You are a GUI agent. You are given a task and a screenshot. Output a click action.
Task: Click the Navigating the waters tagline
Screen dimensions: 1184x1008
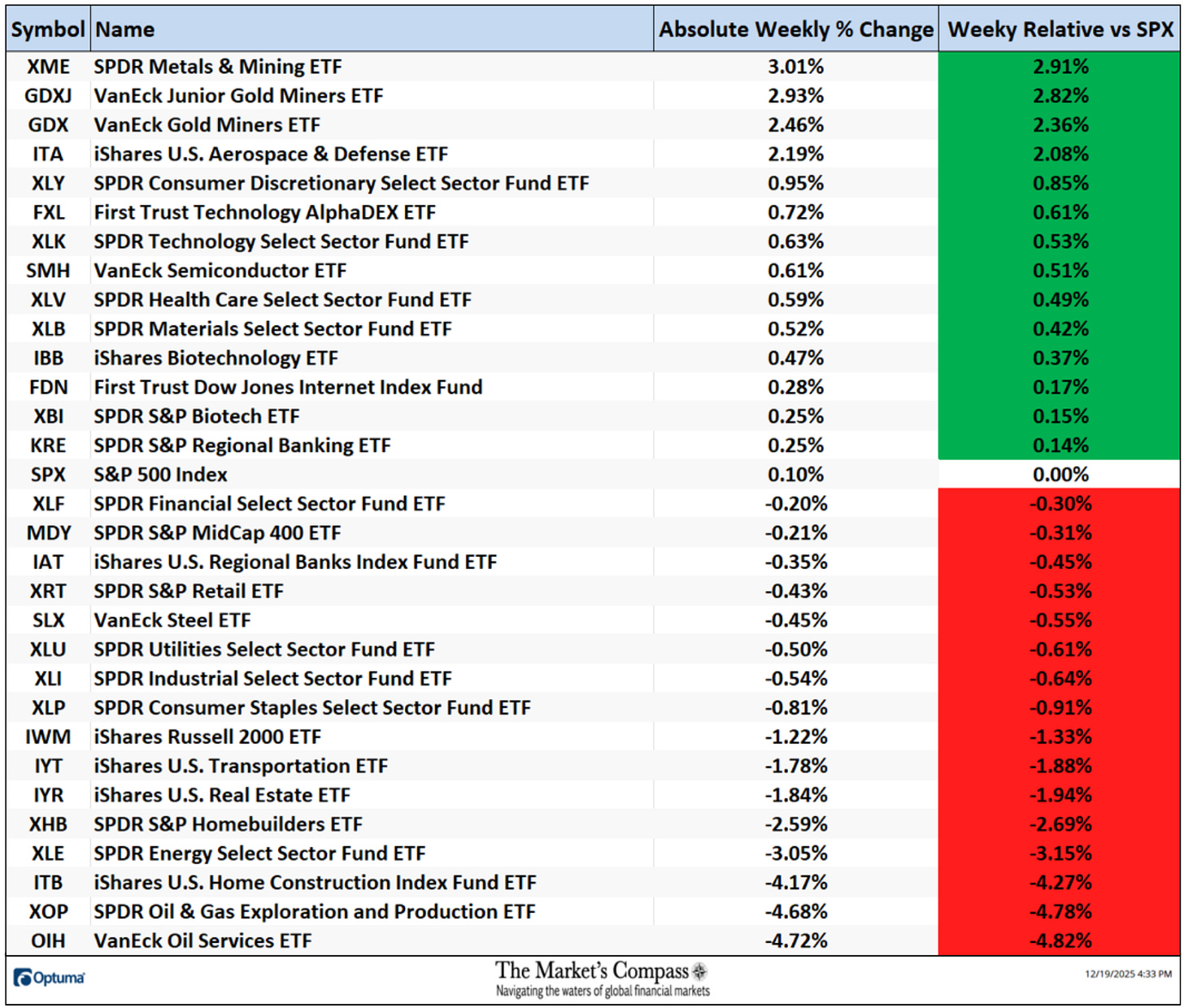tap(603, 991)
